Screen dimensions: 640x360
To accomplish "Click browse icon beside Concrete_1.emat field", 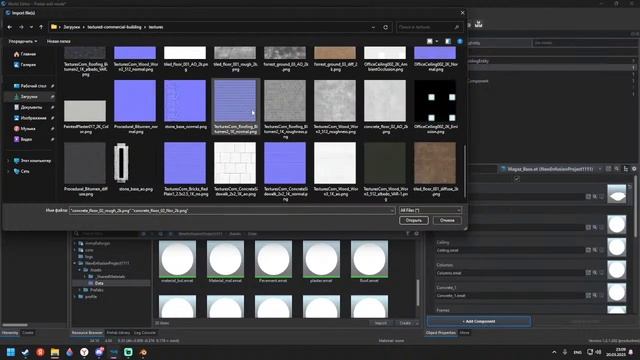I will [x=588, y=295].
